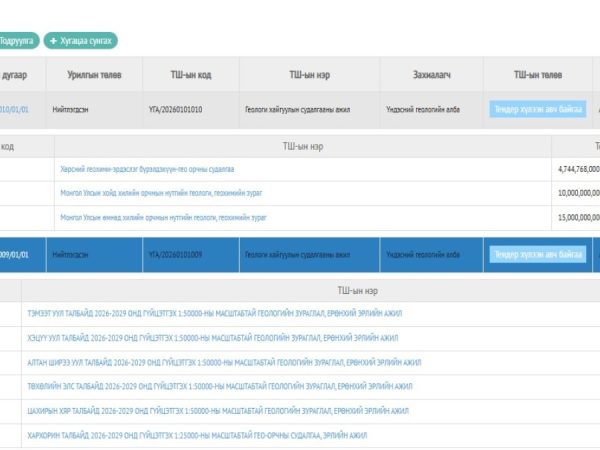Open the Харсний геохими-эрдэслэг link

pos(147,169)
